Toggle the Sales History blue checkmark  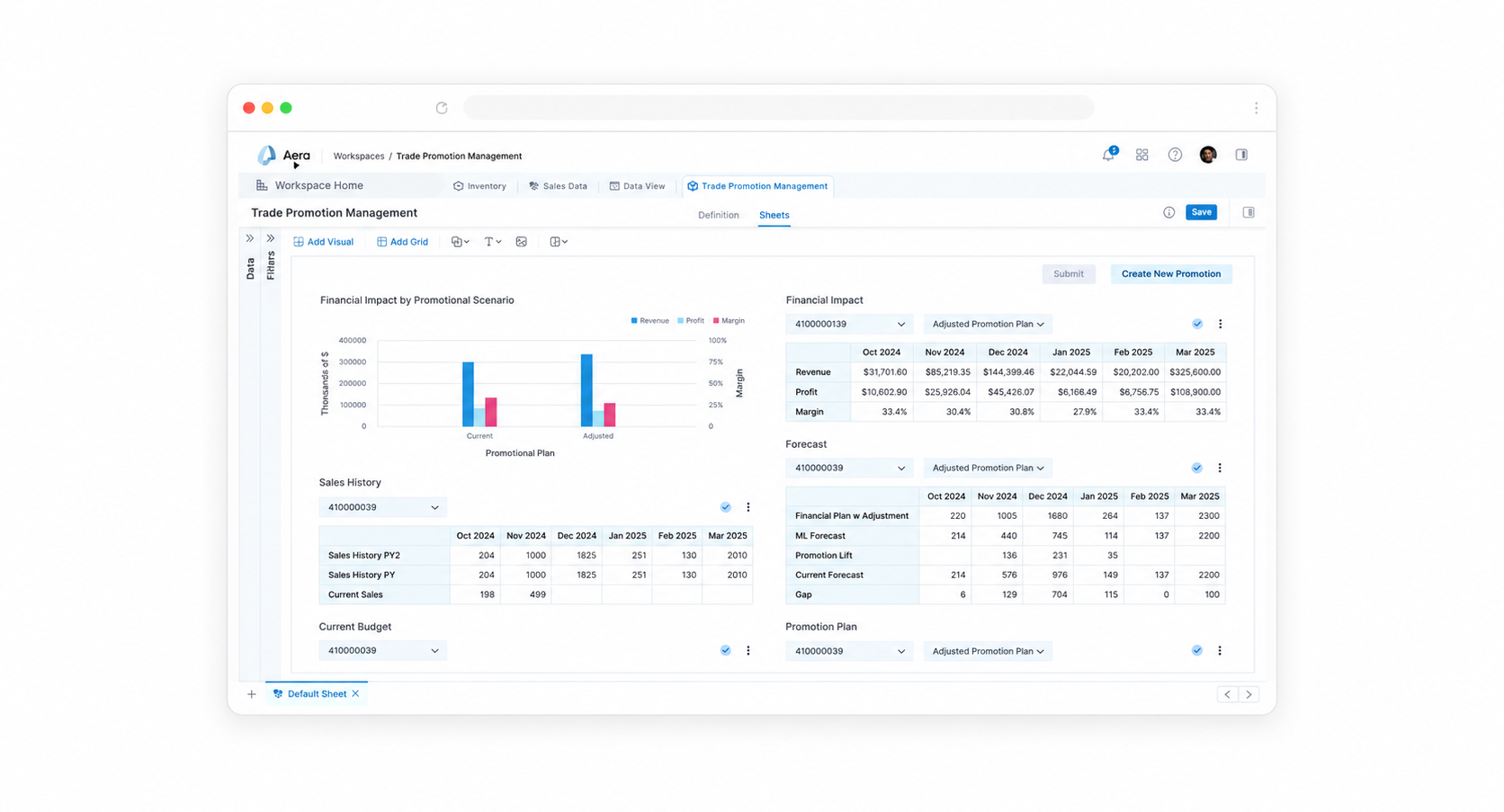coord(725,507)
